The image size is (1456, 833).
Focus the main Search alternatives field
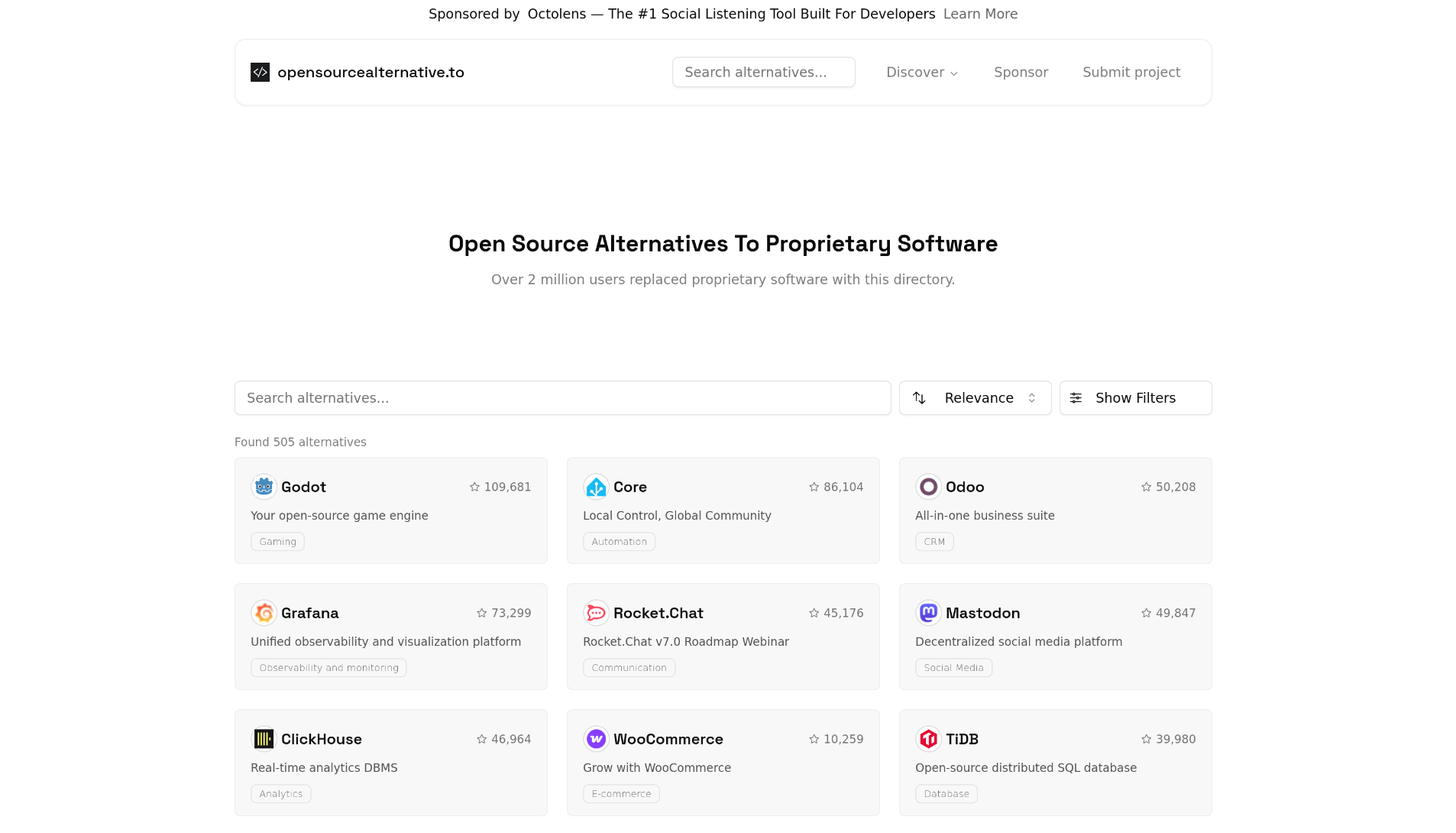pyautogui.click(x=562, y=398)
